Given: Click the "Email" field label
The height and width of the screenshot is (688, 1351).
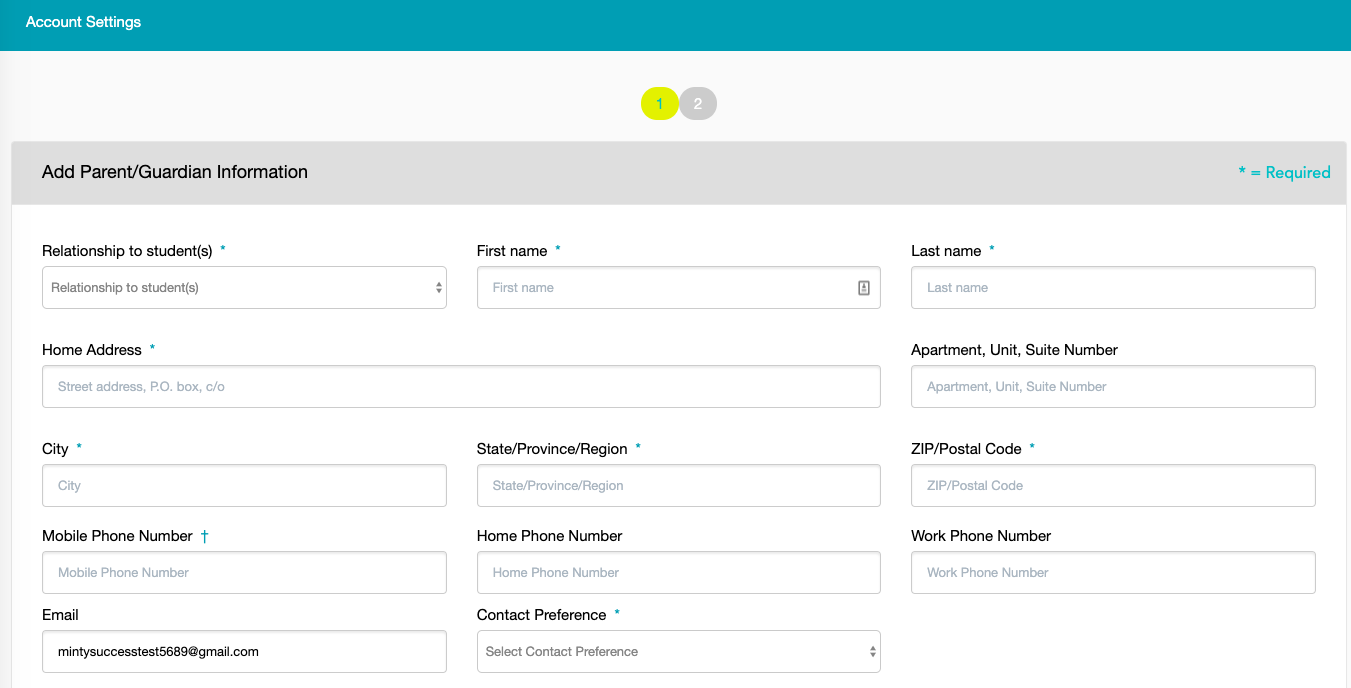Looking at the screenshot, I should [x=60, y=615].
